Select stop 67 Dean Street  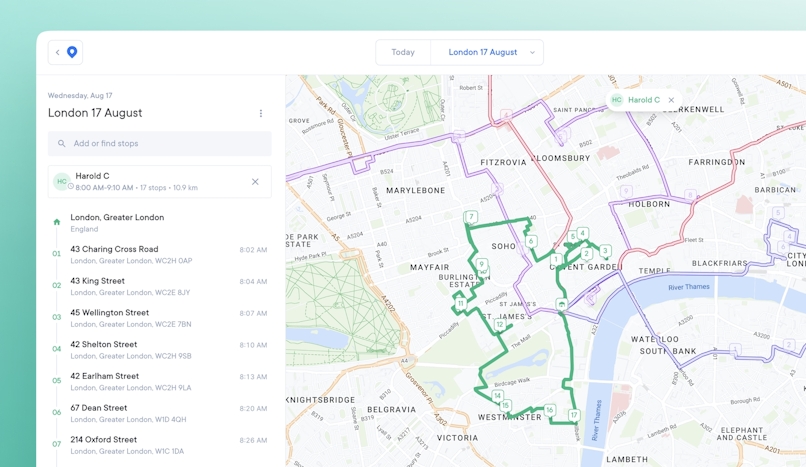pyautogui.click(x=159, y=413)
